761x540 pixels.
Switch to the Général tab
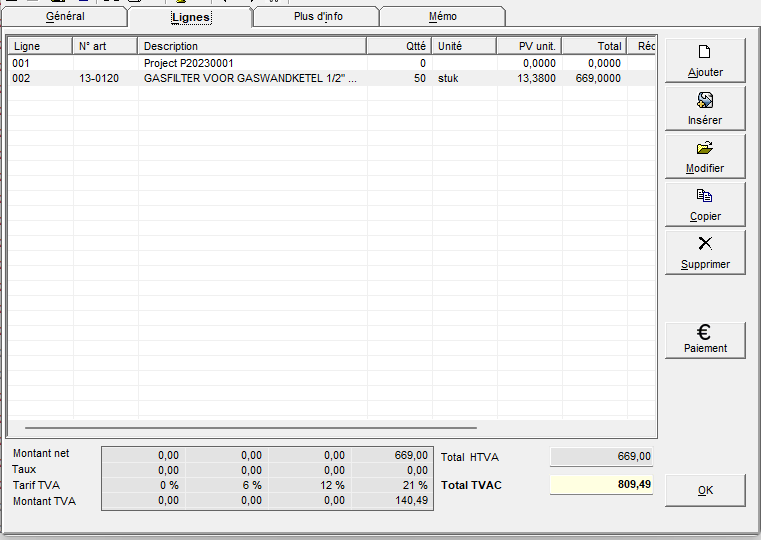tap(65, 16)
